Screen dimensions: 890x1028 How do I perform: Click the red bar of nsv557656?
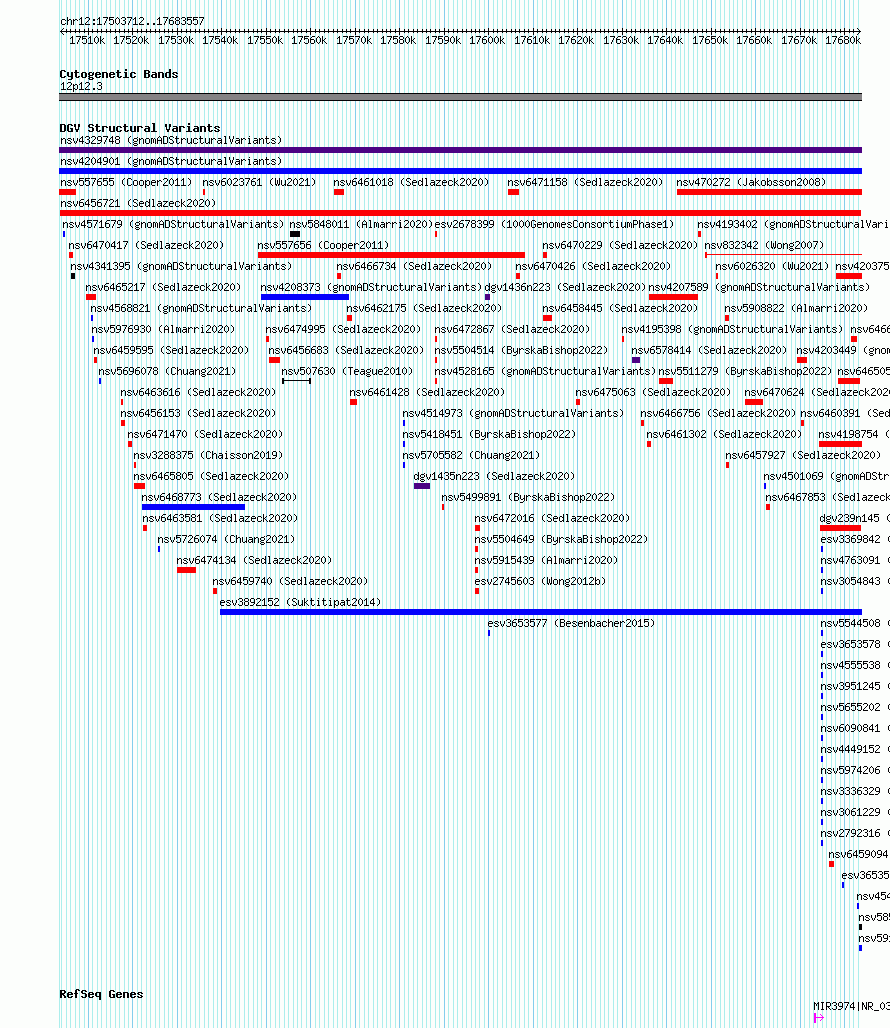391,255
